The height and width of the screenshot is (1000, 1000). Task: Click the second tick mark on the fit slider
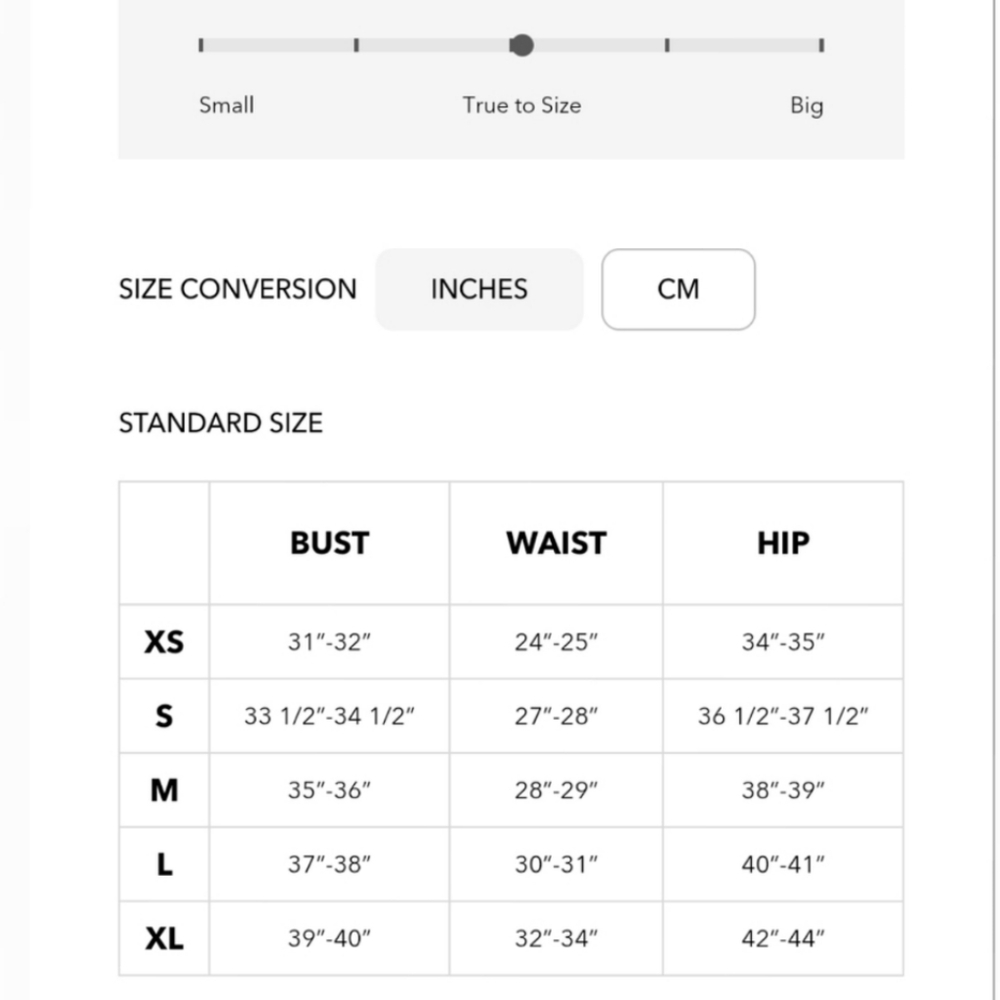coord(357,45)
